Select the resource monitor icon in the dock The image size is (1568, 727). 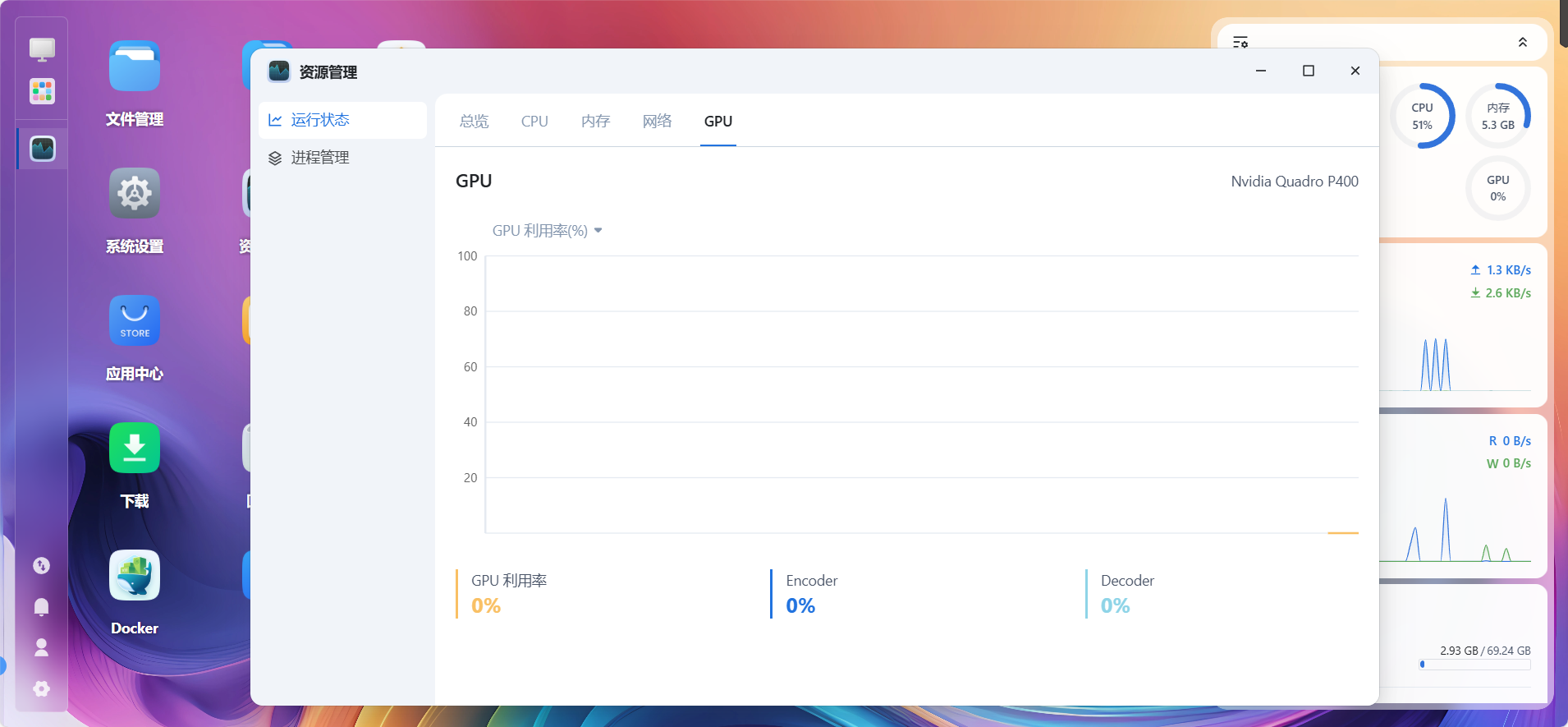pyautogui.click(x=43, y=149)
